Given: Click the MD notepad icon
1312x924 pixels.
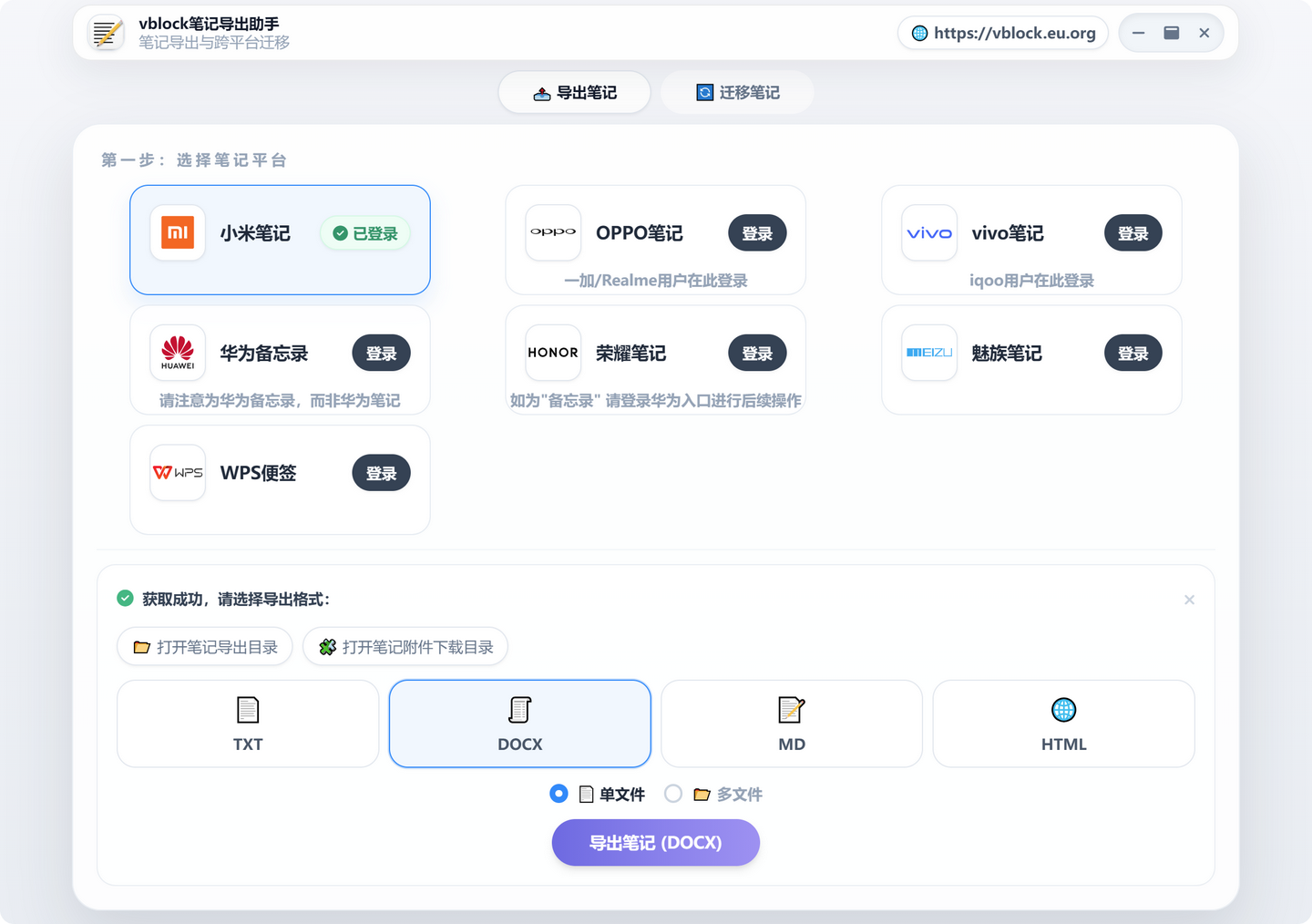Looking at the screenshot, I should (792, 710).
